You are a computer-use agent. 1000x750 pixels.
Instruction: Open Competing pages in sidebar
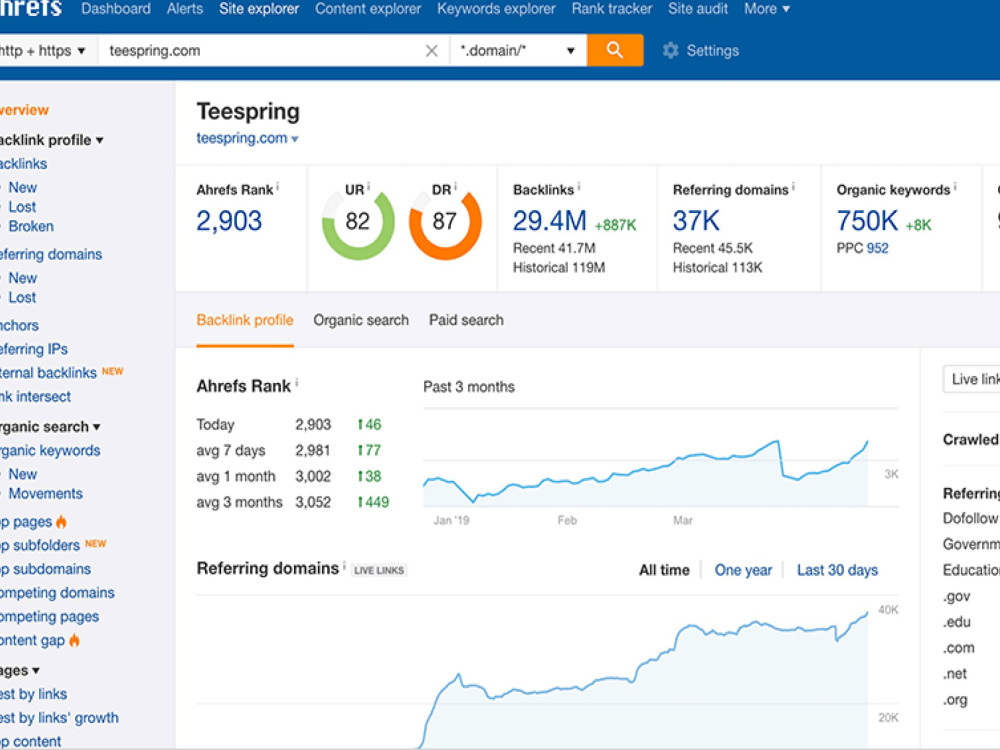tap(50, 617)
